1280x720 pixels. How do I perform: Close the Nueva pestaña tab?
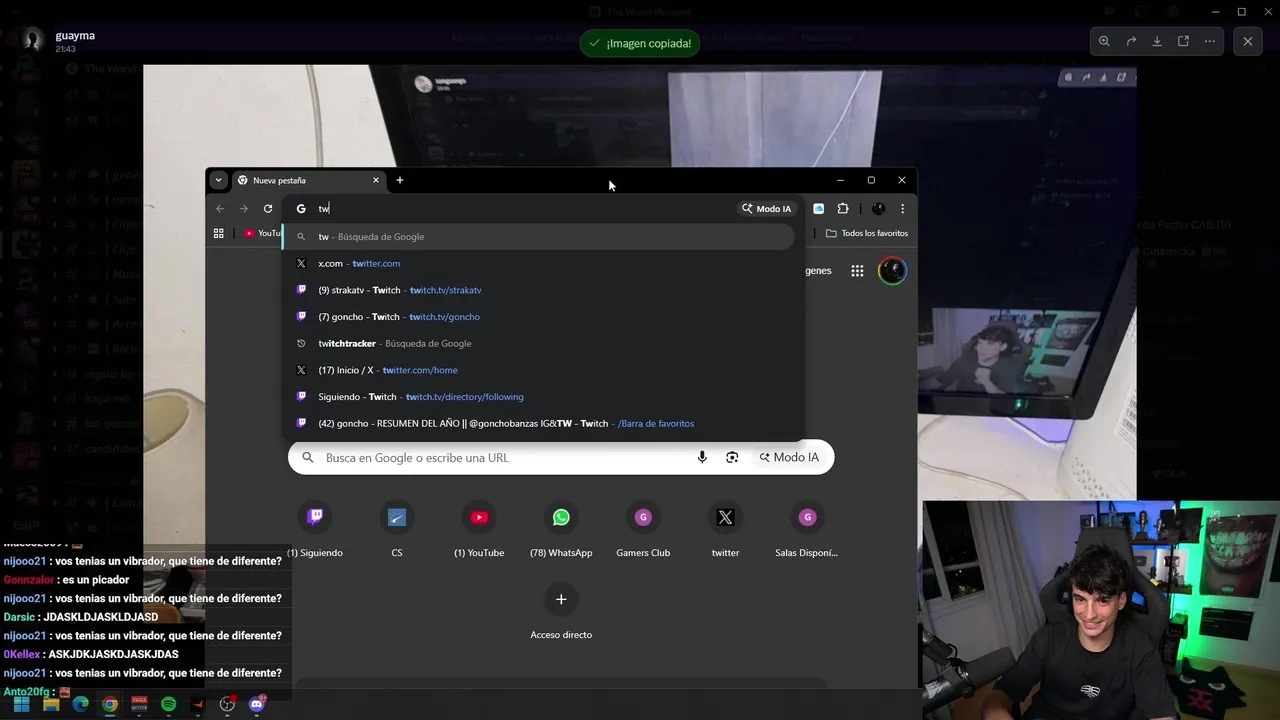pyautogui.click(x=376, y=180)
